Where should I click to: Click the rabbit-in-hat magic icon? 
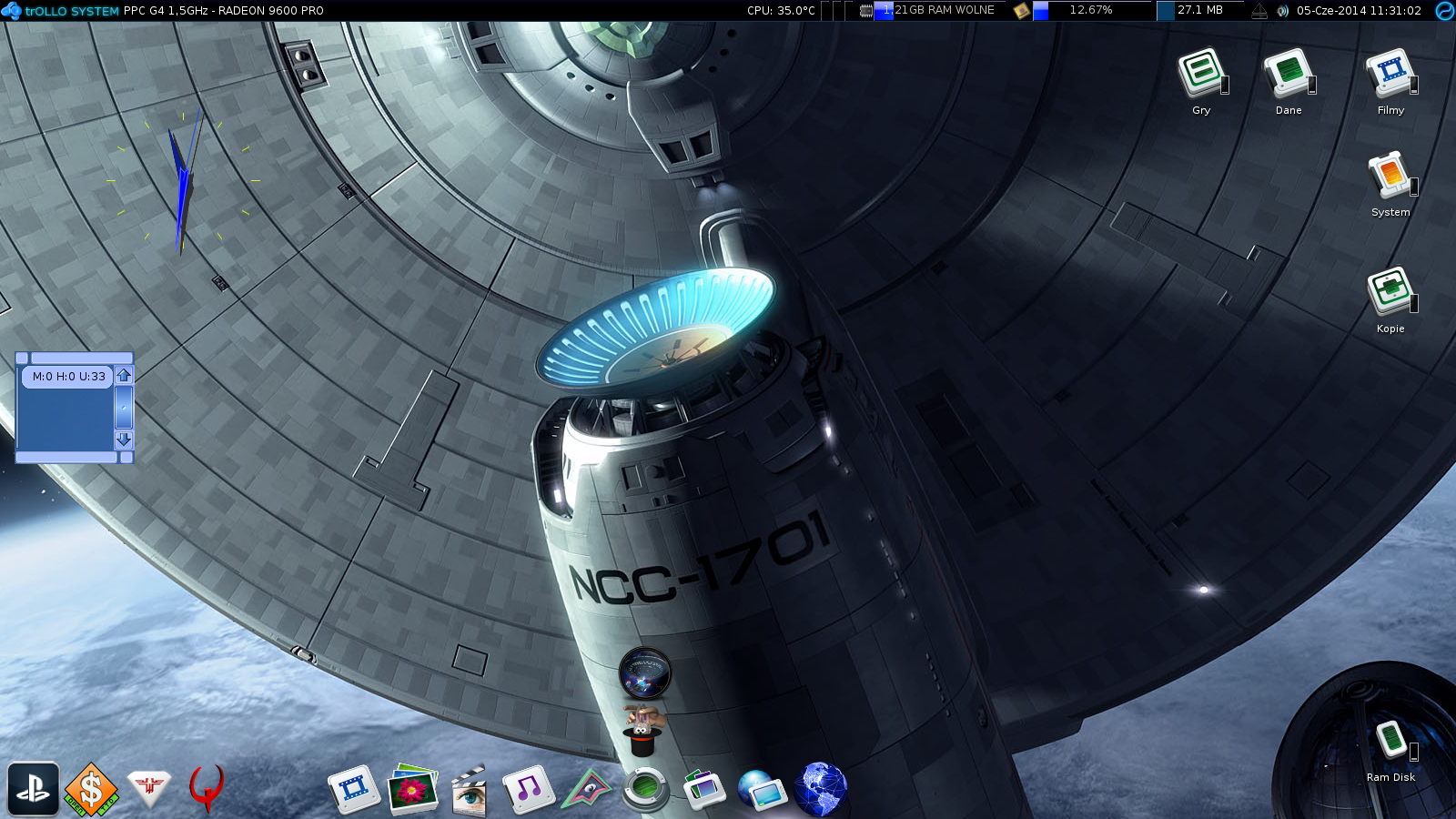pos(644,732)
